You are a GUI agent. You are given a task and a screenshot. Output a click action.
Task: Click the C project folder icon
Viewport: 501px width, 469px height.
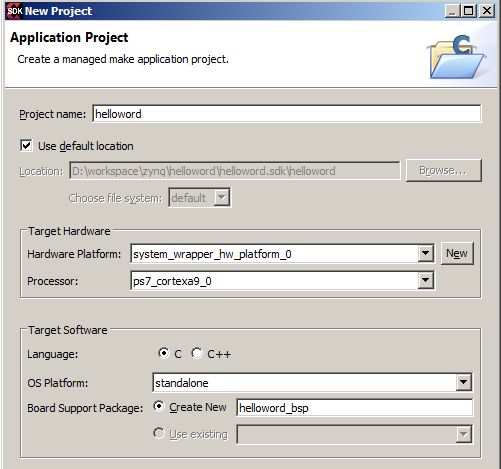click(x=456, y=57)
